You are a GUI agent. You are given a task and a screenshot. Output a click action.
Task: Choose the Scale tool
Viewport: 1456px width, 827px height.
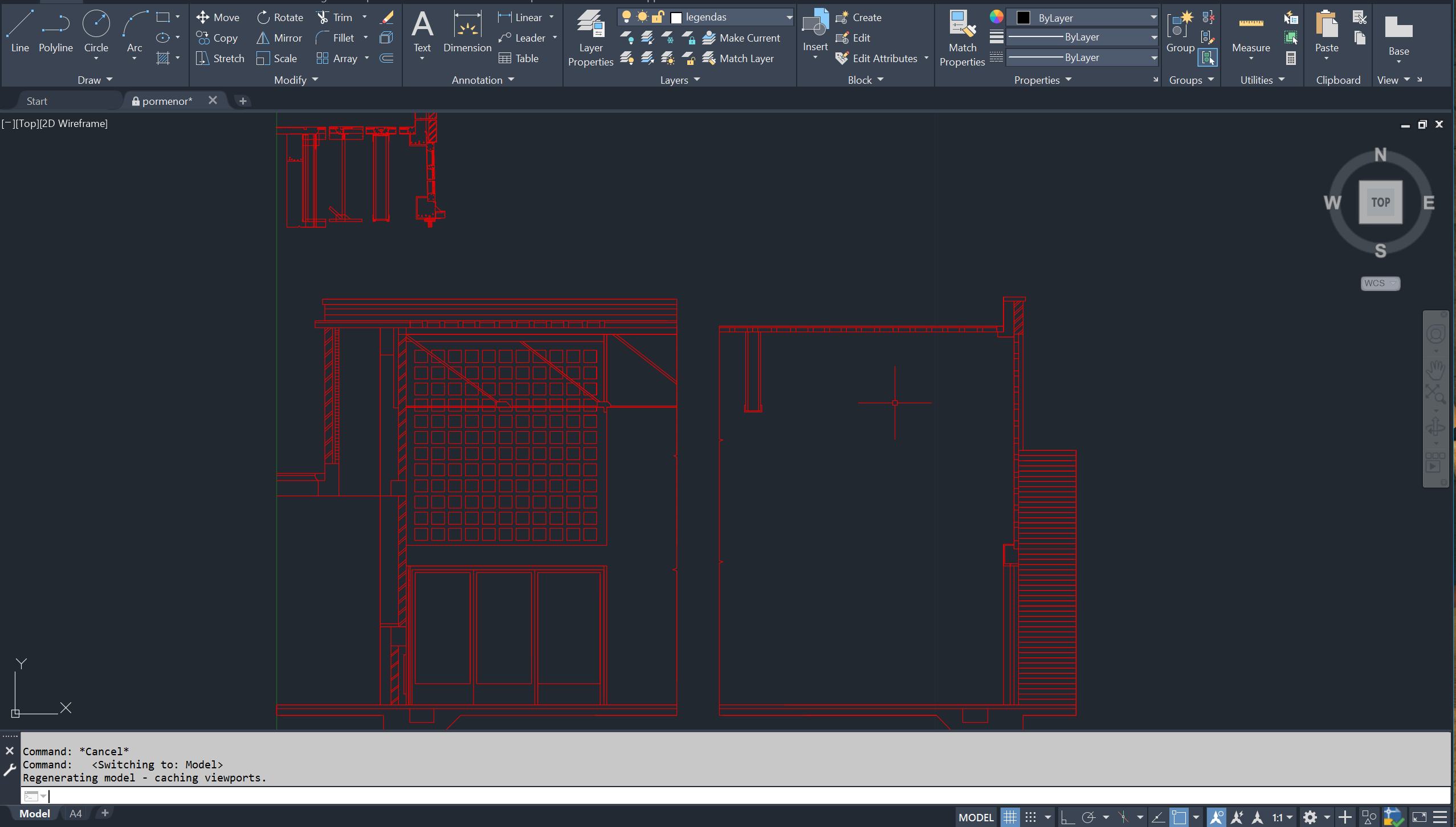[277, 58]
